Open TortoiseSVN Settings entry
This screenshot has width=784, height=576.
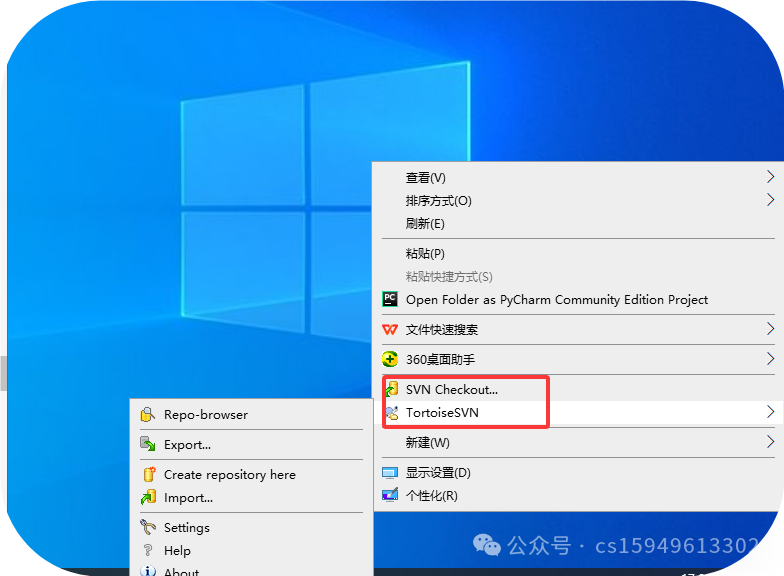(252, 528)
